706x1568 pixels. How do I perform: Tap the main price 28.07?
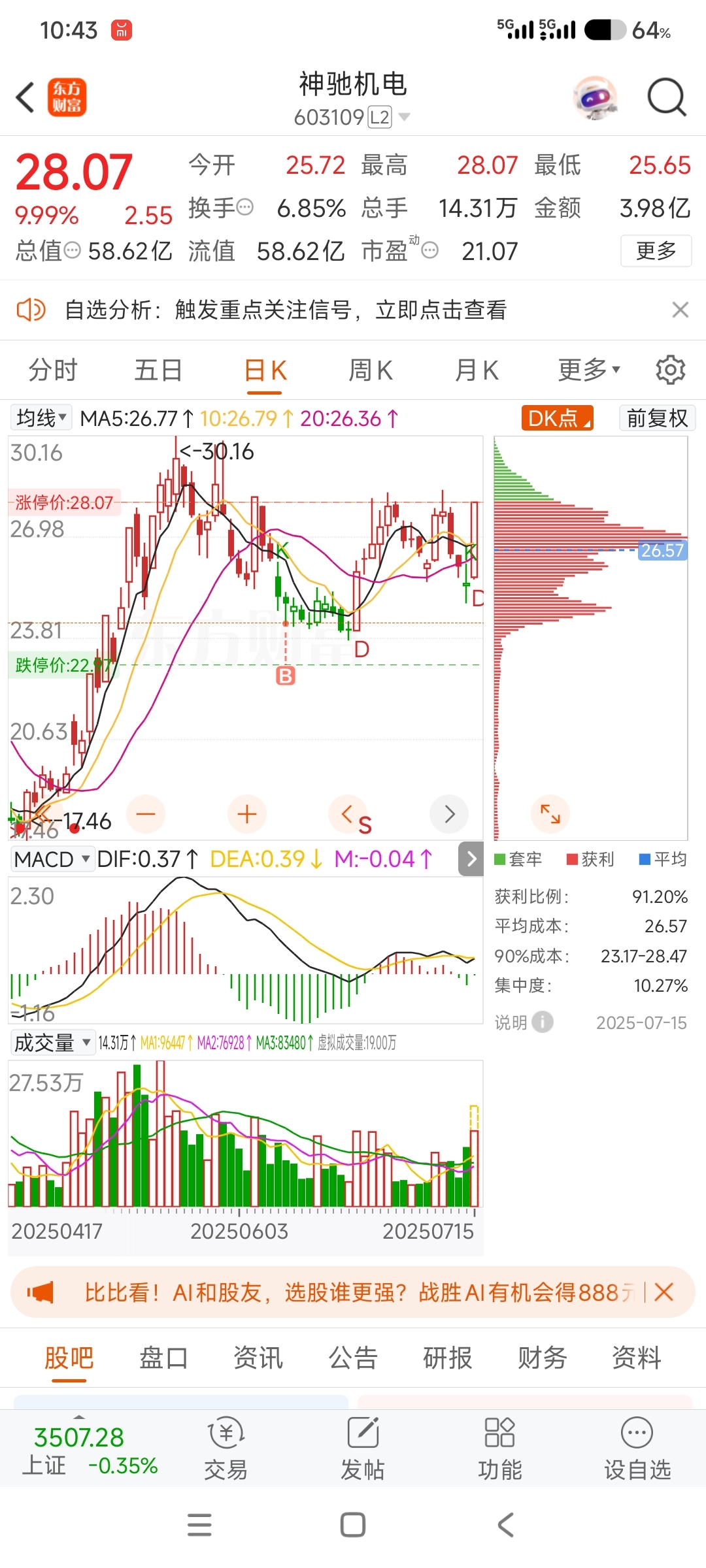(74, 172)
